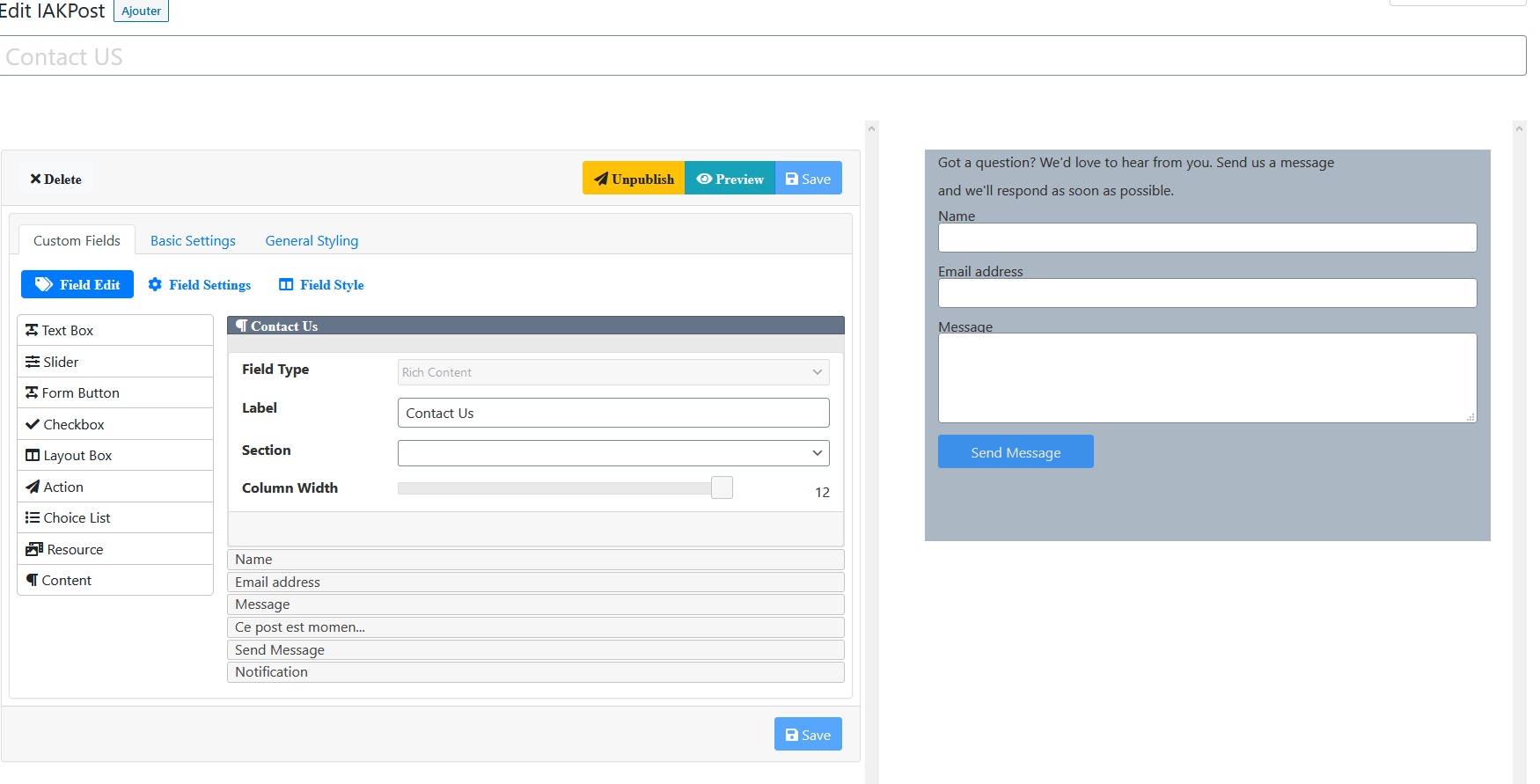Screen dimensions: 1540x784
Task: Add a Resource field
Action: (x=115, y=549)
